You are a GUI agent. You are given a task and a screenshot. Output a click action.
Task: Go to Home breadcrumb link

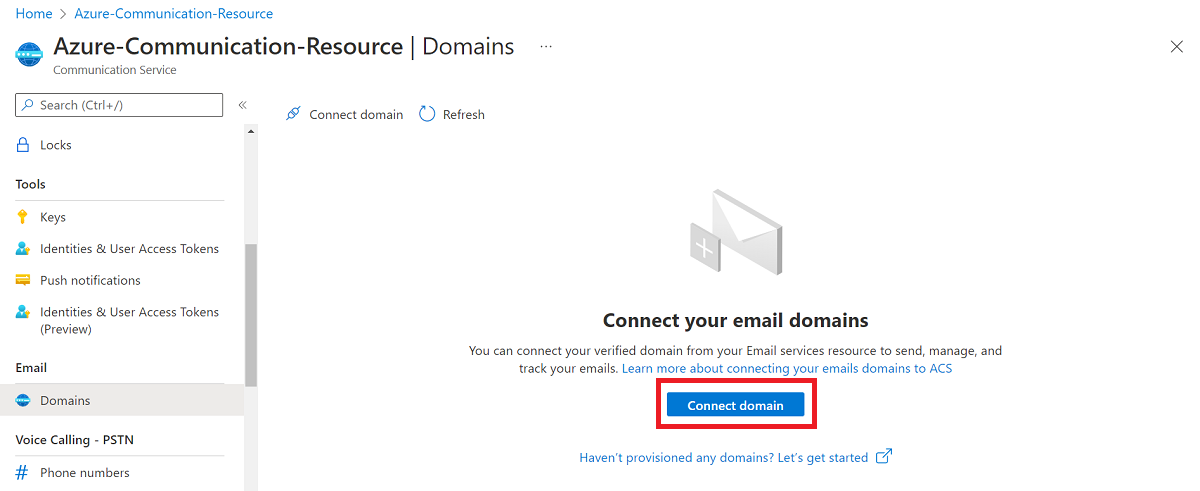[x=34, y=14]
